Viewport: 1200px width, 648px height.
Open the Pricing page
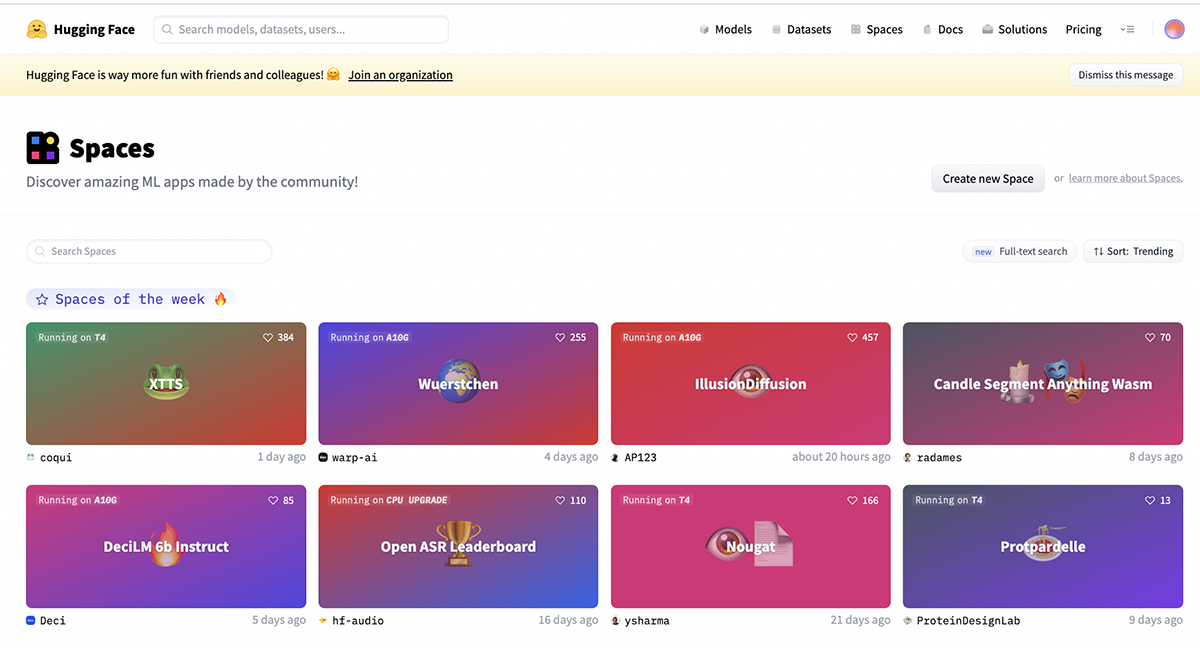1083,30
